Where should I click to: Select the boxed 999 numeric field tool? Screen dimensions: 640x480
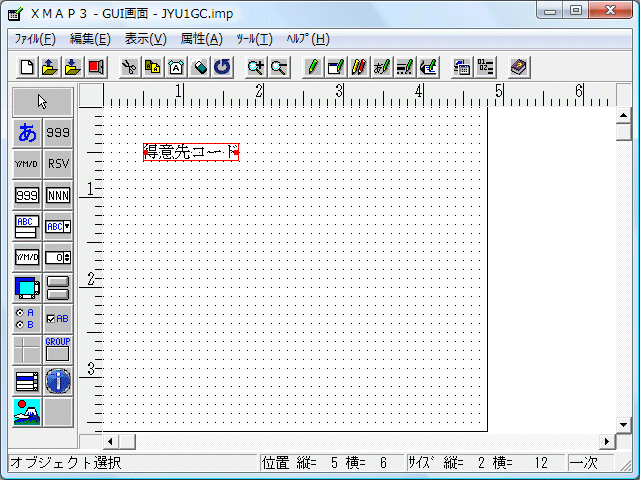[x=27, y=195]
